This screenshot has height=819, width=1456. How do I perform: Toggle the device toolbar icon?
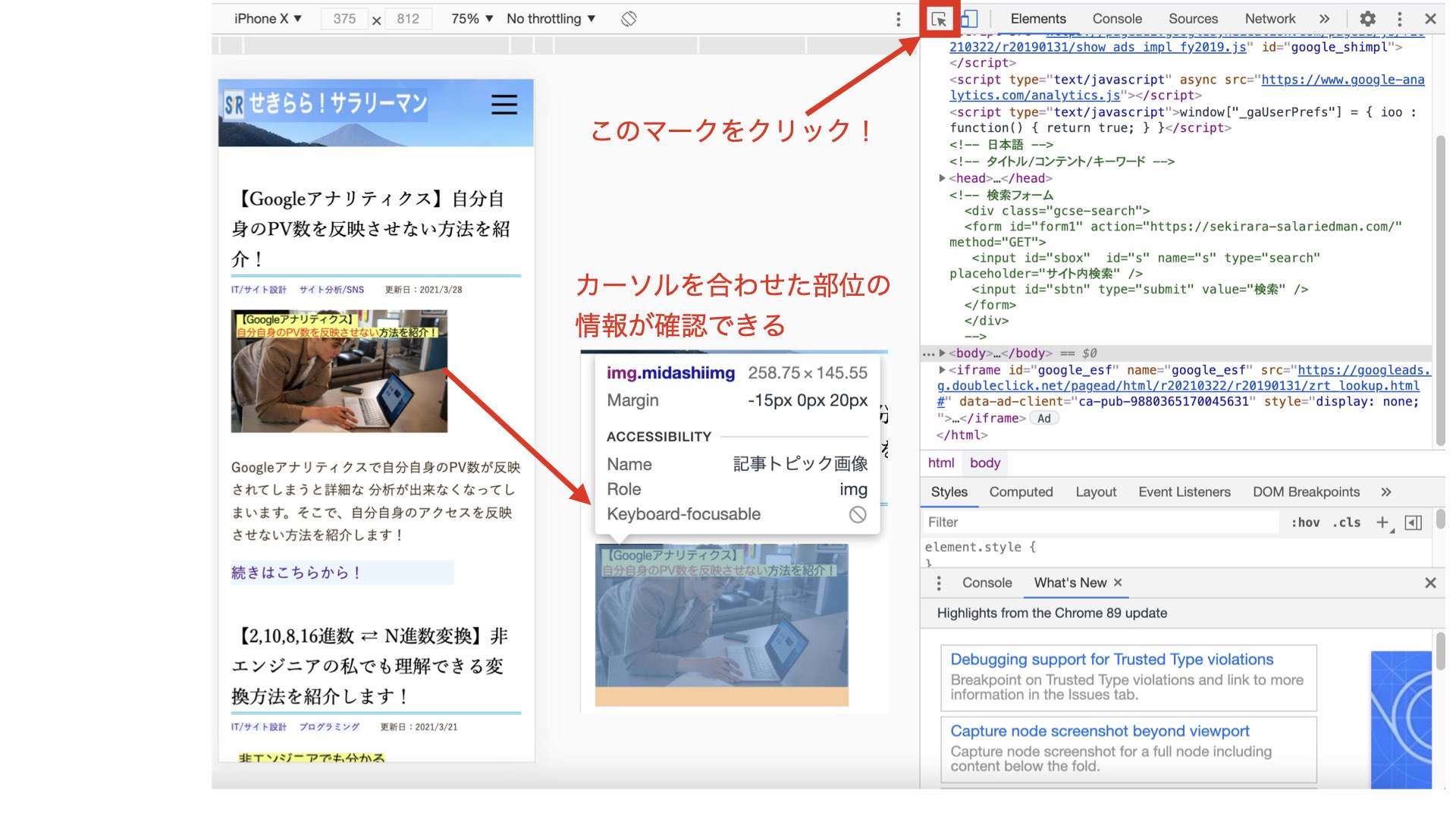click(969, 19)
